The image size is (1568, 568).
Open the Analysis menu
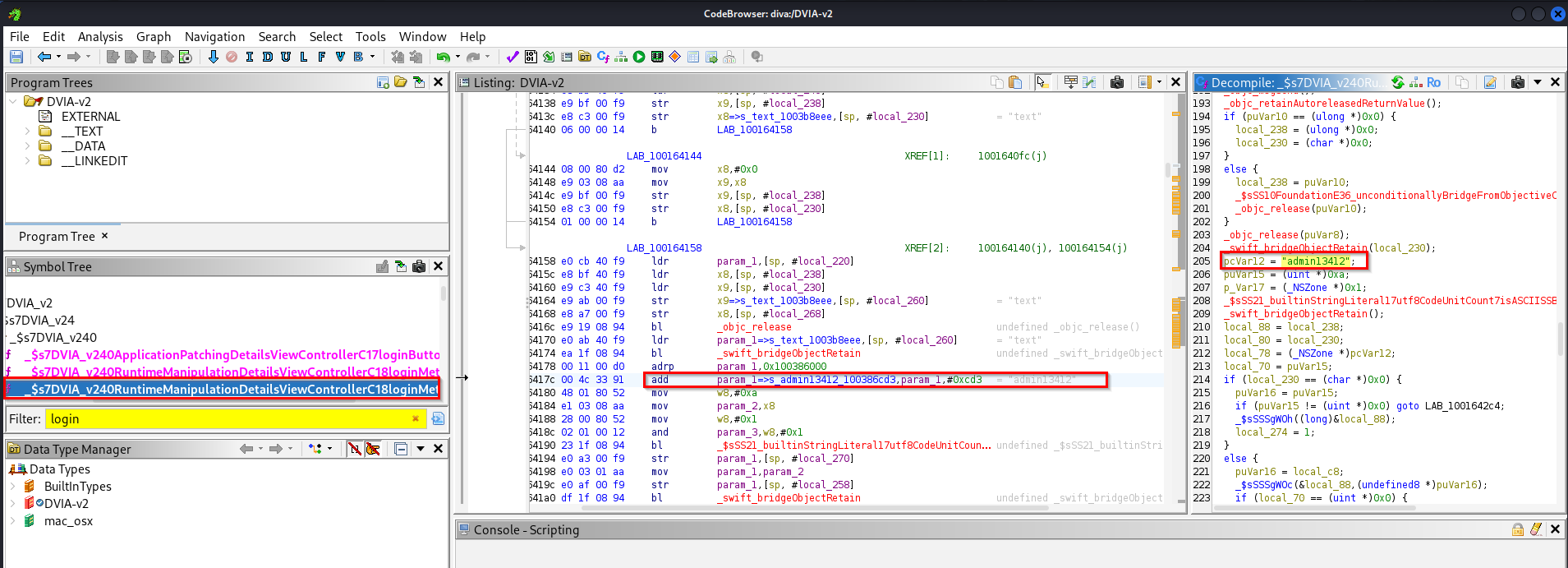pos(100,36)
